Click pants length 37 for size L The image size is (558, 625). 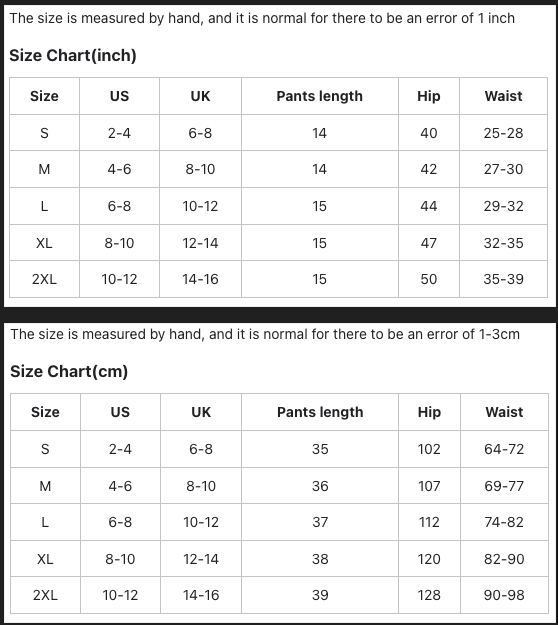(320, 522)
